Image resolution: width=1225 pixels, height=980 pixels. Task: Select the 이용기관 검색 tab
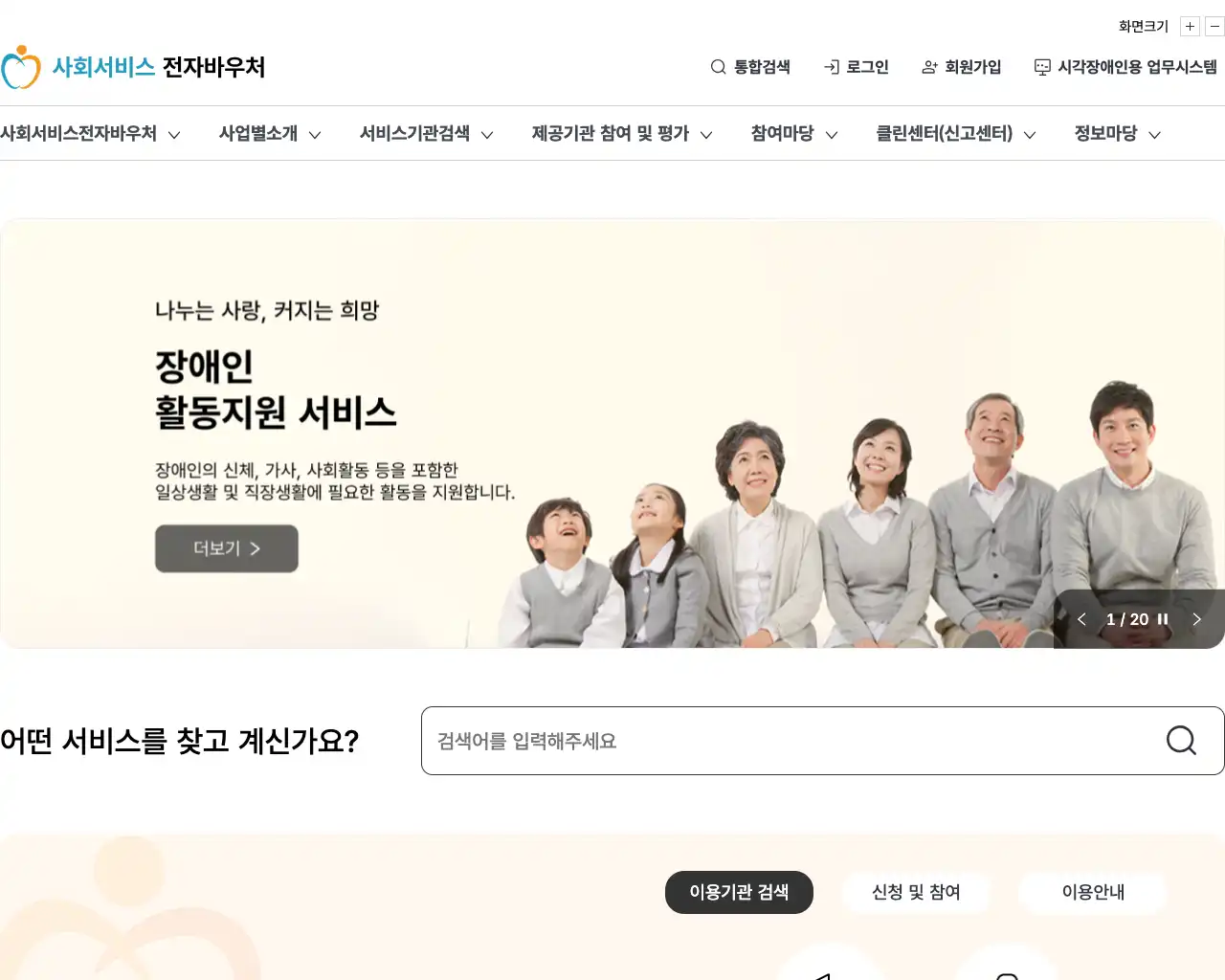coord(739,892)
